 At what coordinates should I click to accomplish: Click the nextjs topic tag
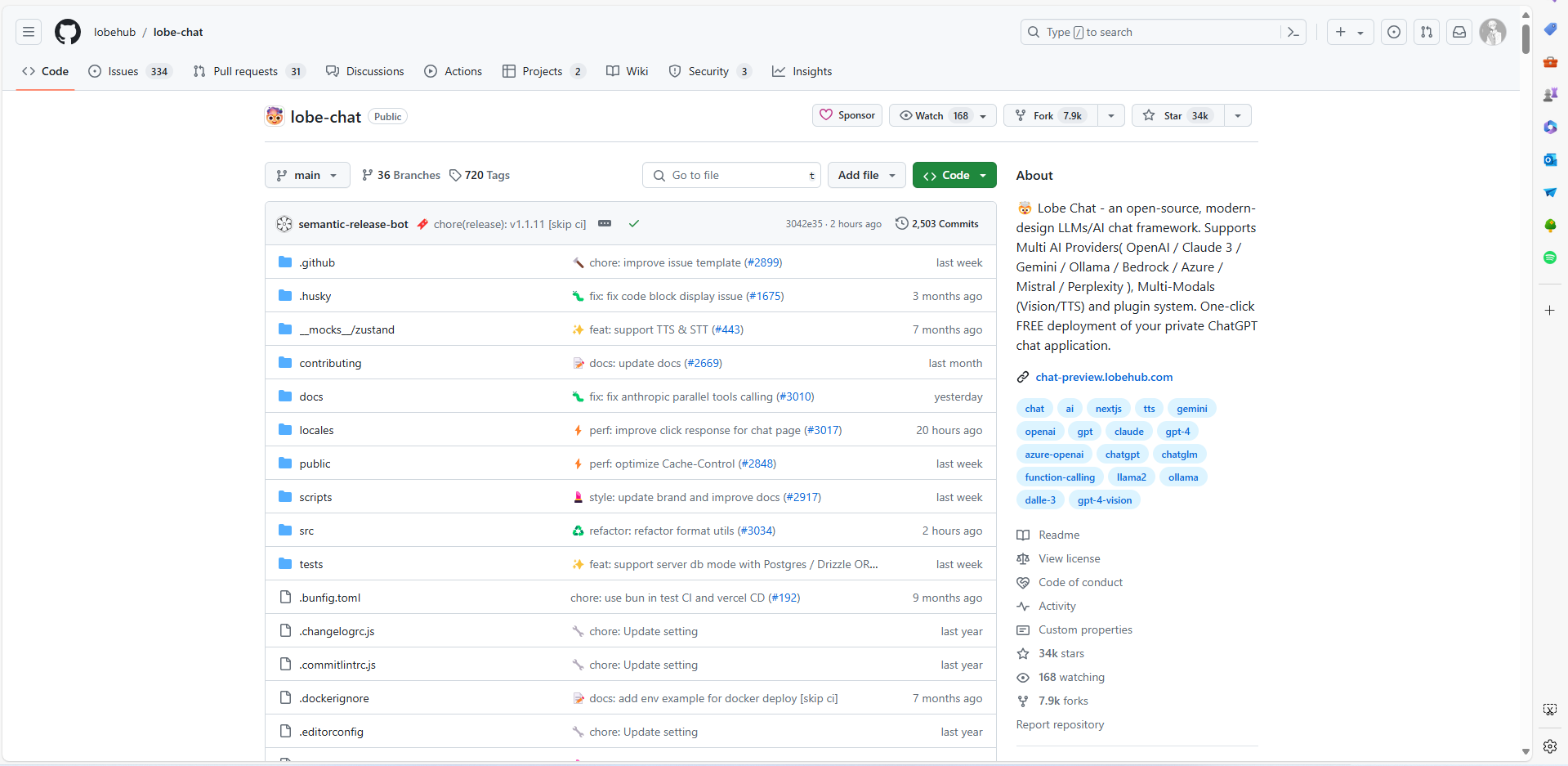[x=1108, y=409]
